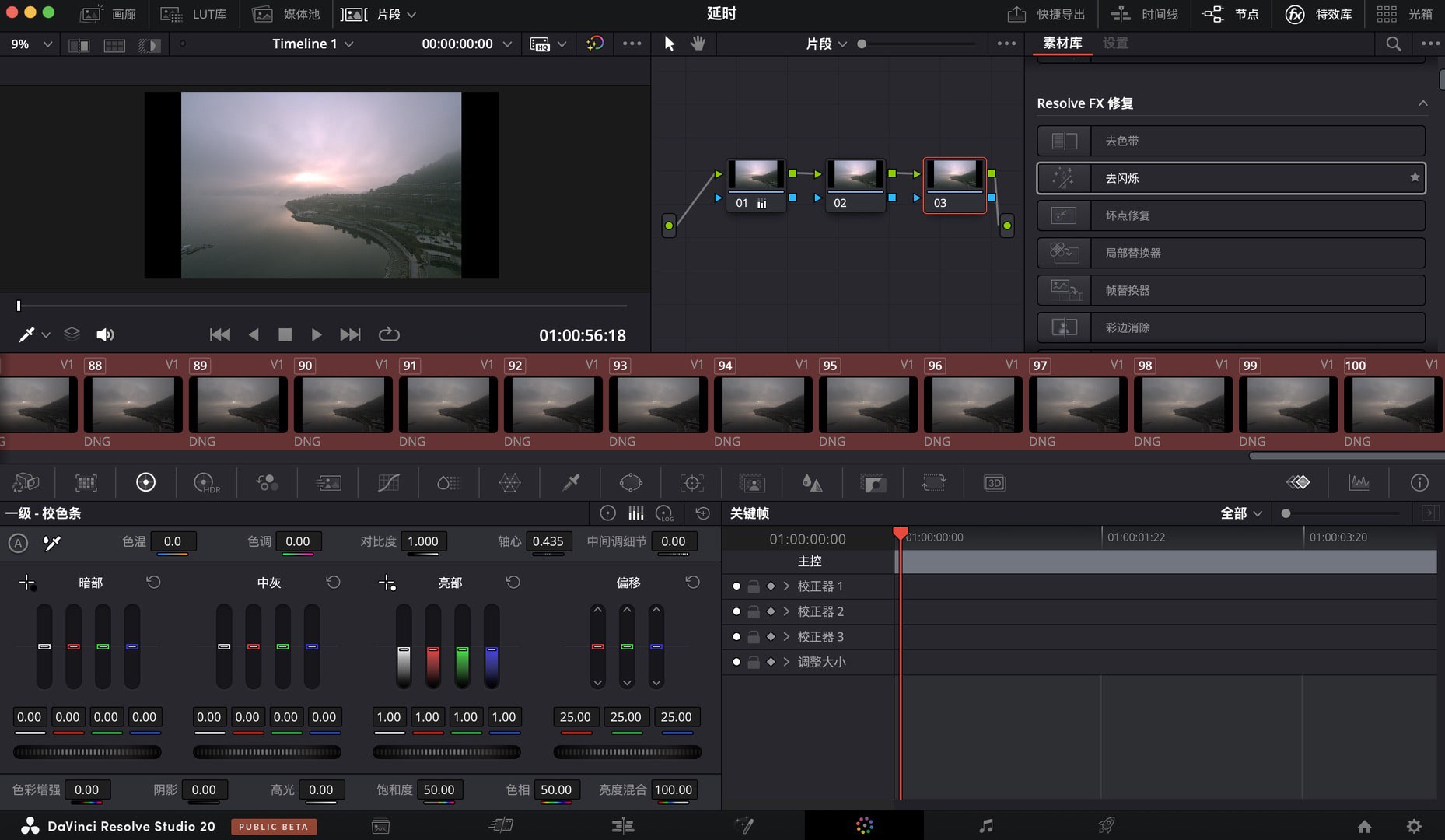Open the Camera Raw palette
The height and width of the screenshot is (840, 1445).
coord(26,483)
